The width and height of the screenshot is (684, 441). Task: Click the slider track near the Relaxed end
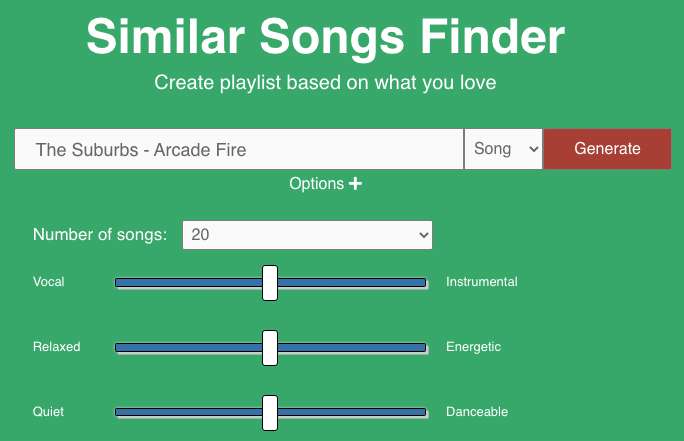pos(135,347)
